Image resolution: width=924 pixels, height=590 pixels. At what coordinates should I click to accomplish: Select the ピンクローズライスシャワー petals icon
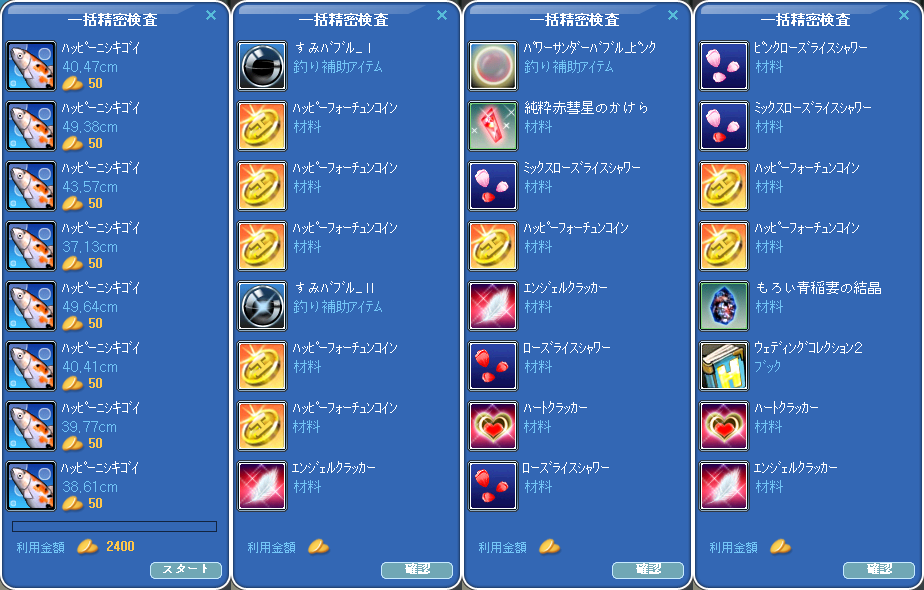(x=724, y=66)
